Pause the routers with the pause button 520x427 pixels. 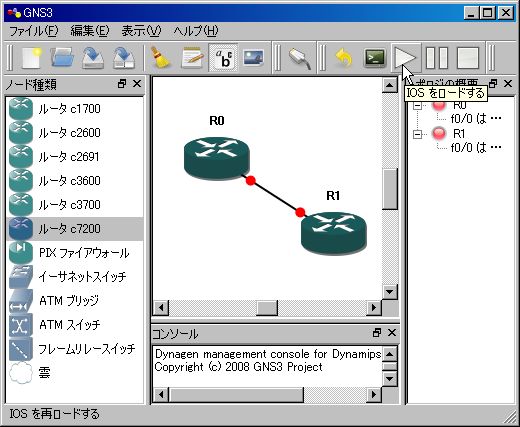click(437, 58)
